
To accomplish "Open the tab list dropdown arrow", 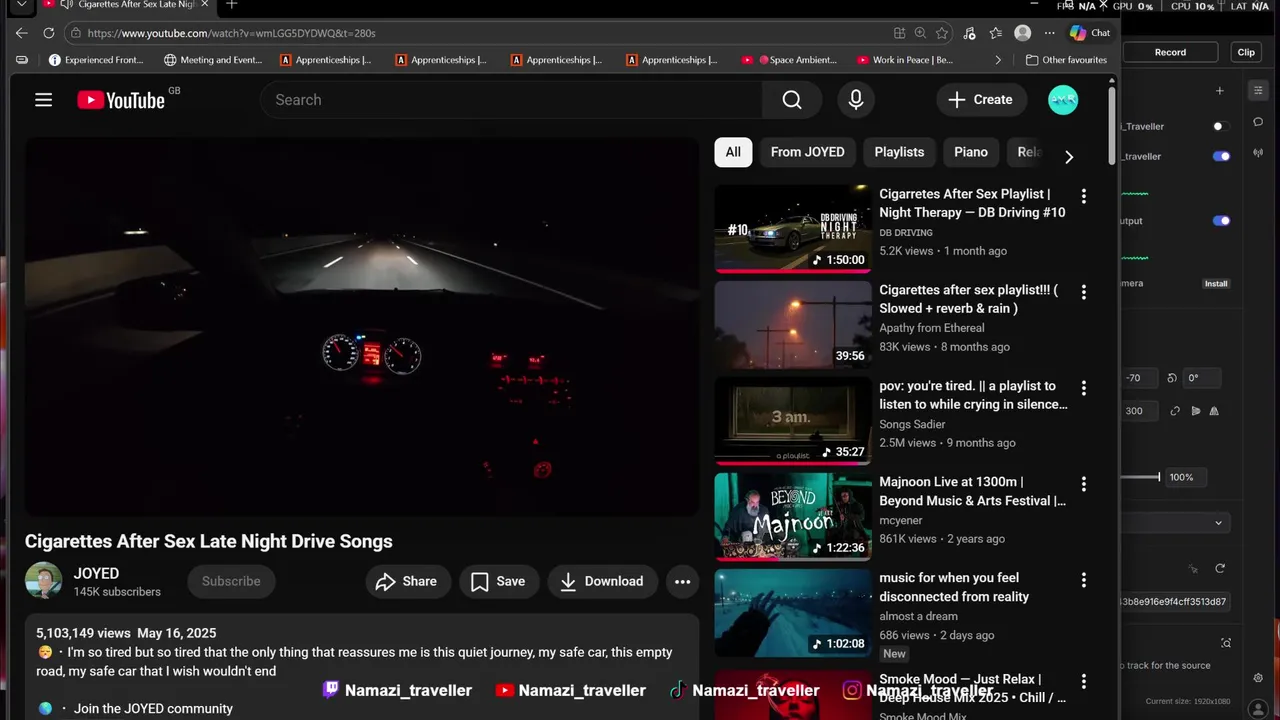I will pos(22,5).
